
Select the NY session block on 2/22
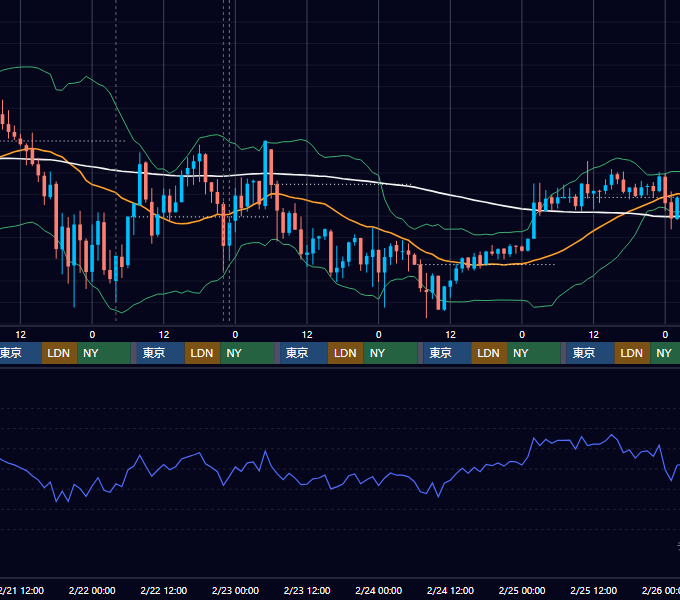pos(247,353)
